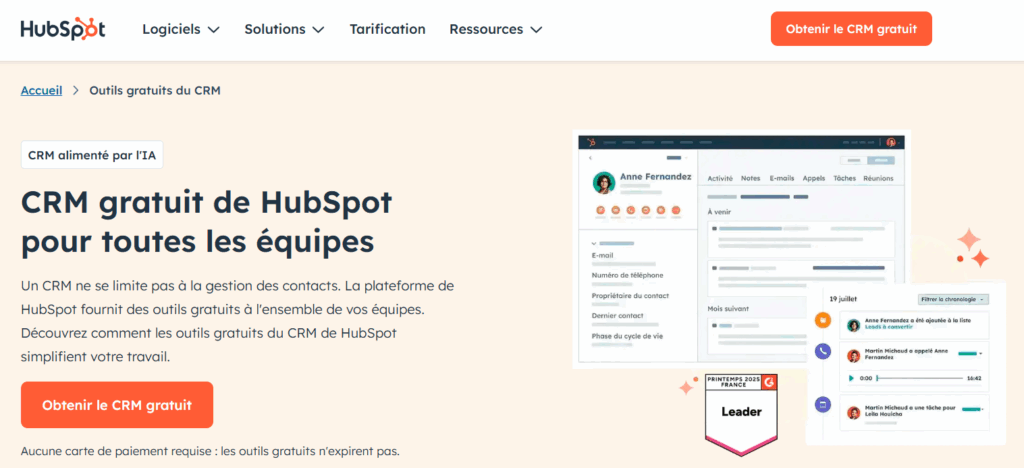Open dropdown on the task activity card
Screen dimensions: 1024x468
click(x=983, y=409)
